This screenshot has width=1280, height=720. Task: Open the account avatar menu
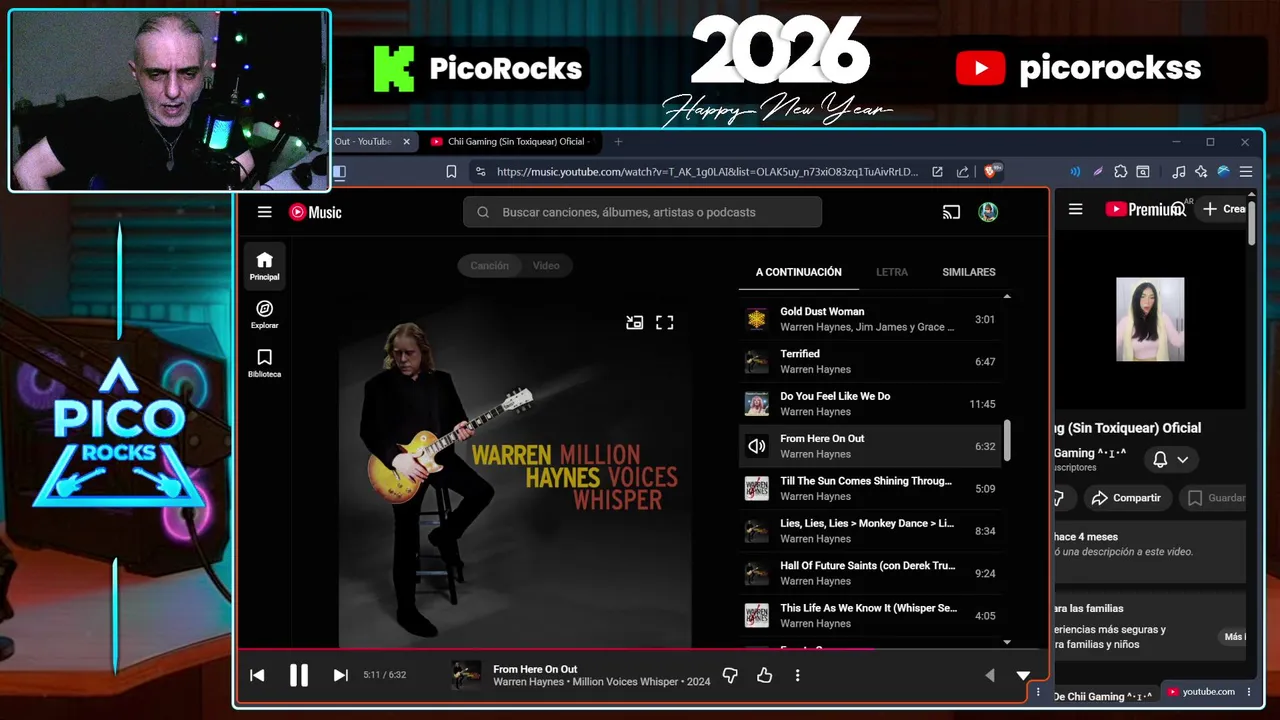[988, 212]
